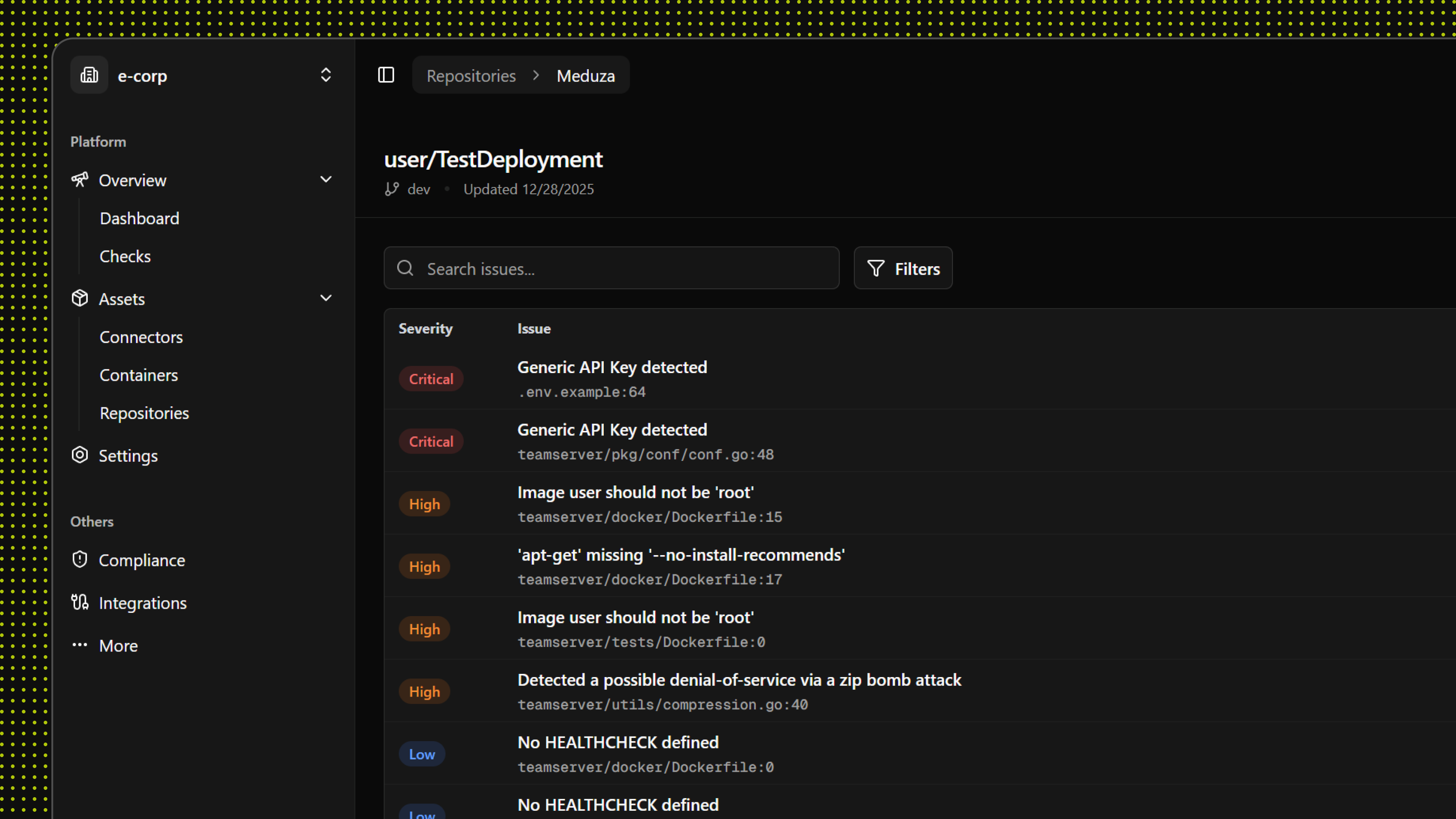The image size is (1456, 819).
Task: Open the .env.example:64 API key issue
Action: click(612, 378)
